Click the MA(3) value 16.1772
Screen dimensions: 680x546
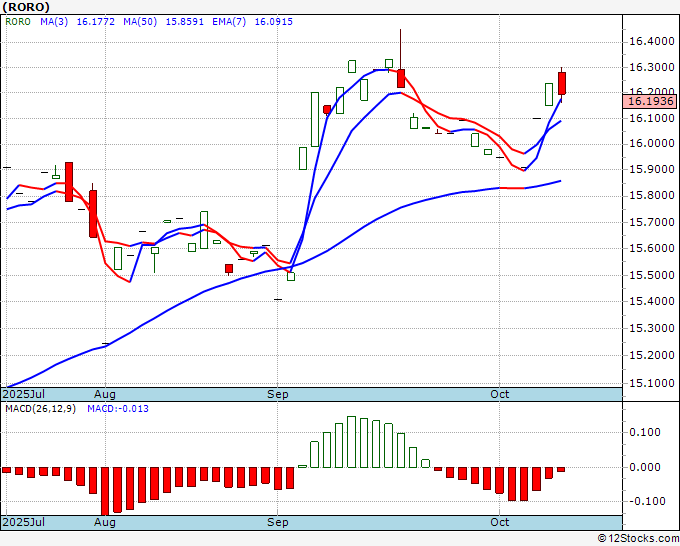pyautogui.click(x=95, y=22)
